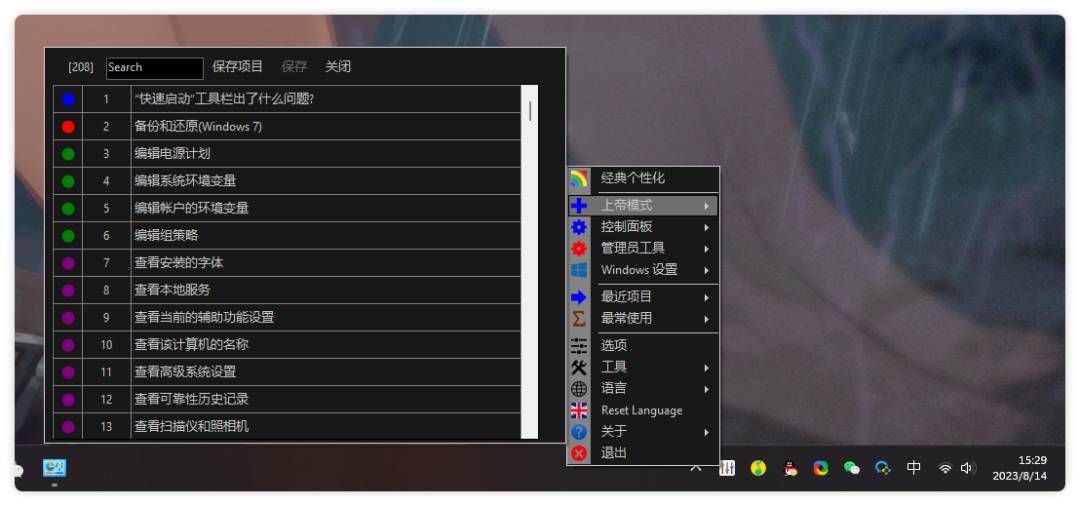
Task: Expand the 最常使用 submenu arrow
Action: [707, 319]
